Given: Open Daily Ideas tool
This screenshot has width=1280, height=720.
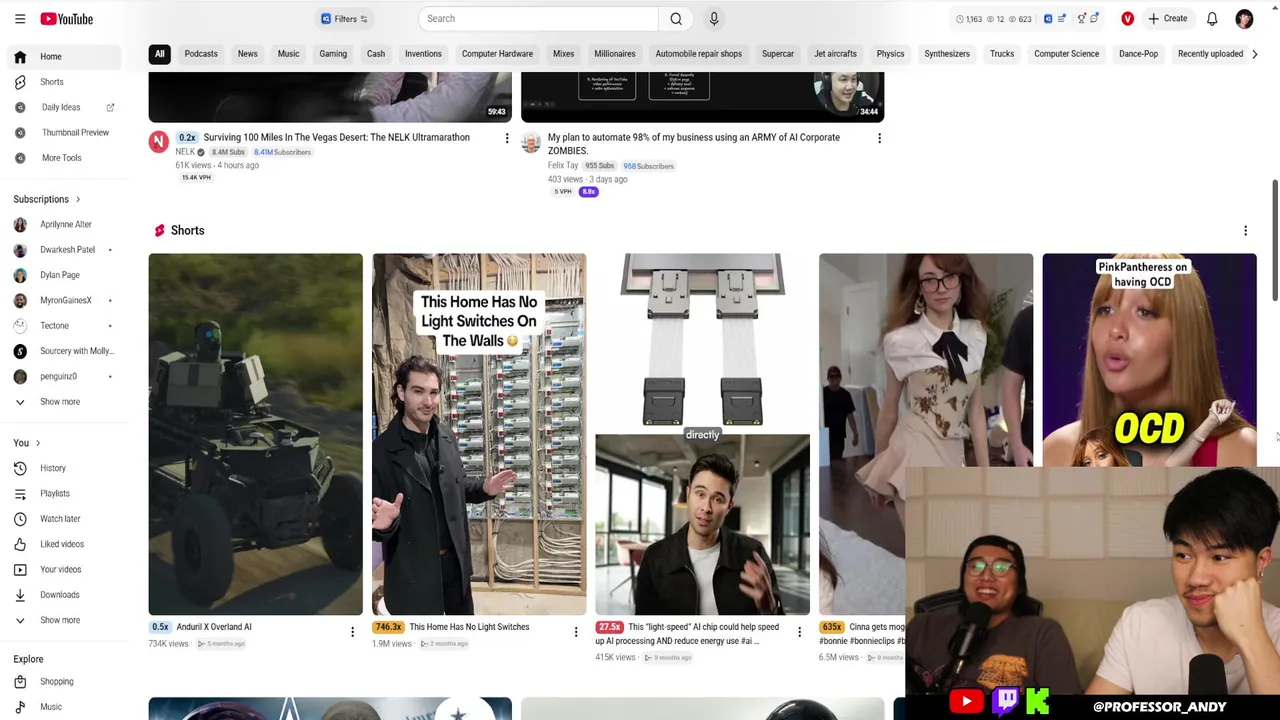Looking at the screenshot, I should pos(64,107).
